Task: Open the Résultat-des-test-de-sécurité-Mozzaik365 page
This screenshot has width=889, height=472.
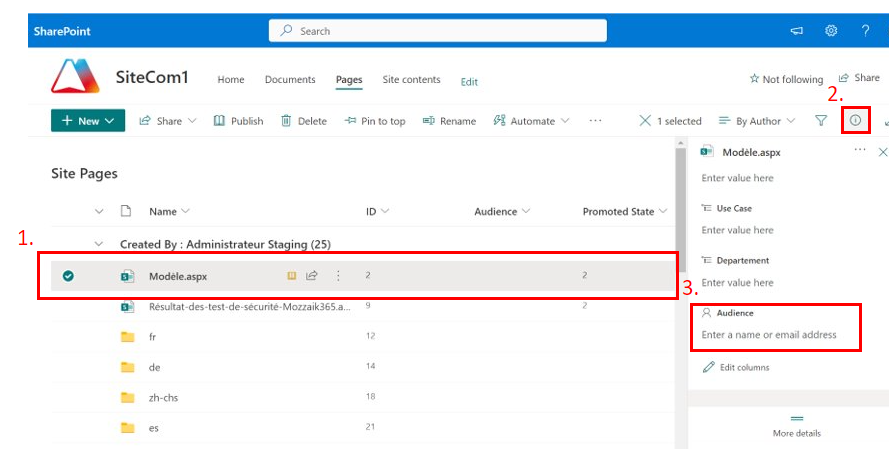Action: point(249,307)
